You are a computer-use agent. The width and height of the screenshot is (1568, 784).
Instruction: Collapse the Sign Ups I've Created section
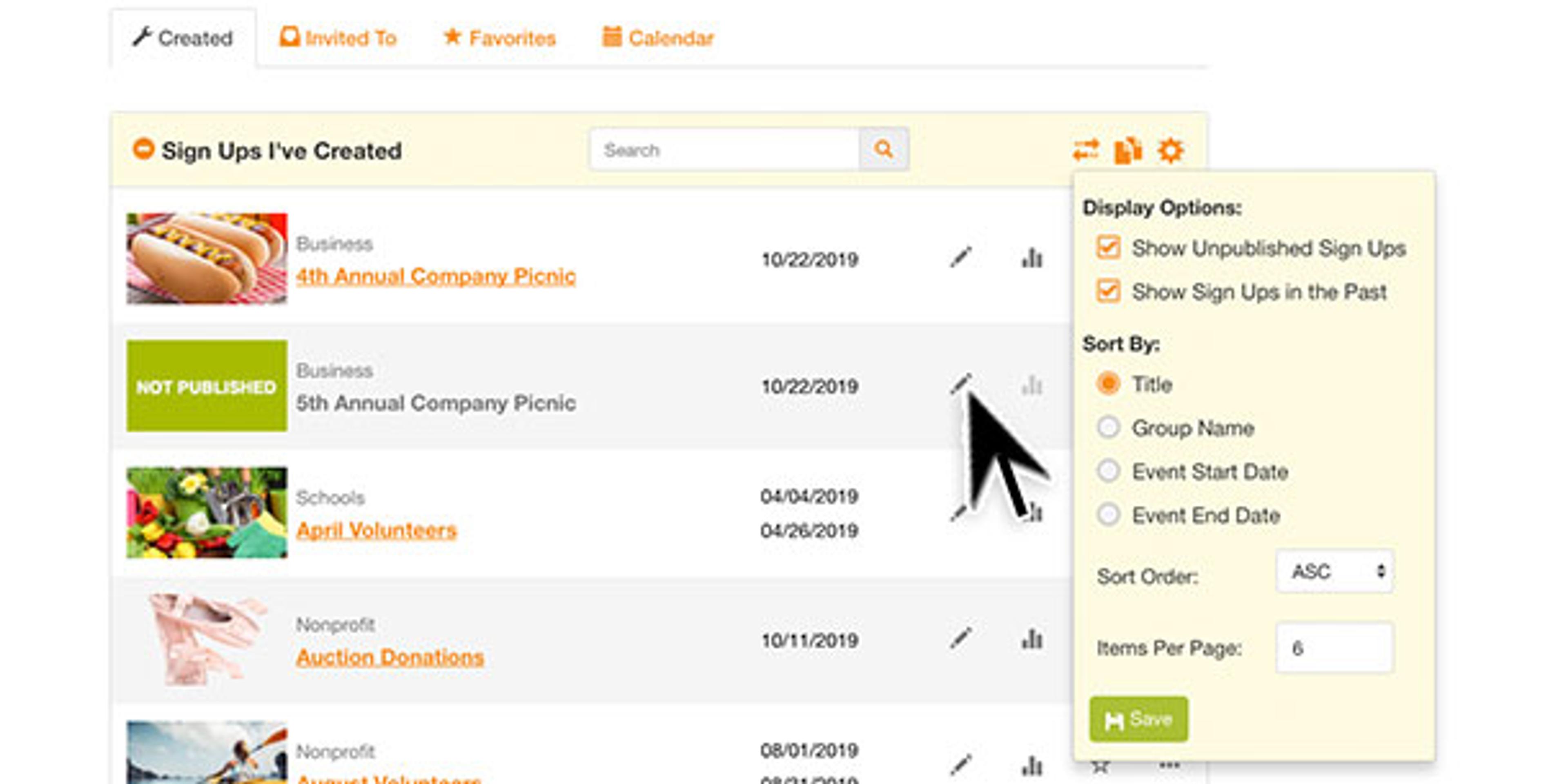click(144, 149)
